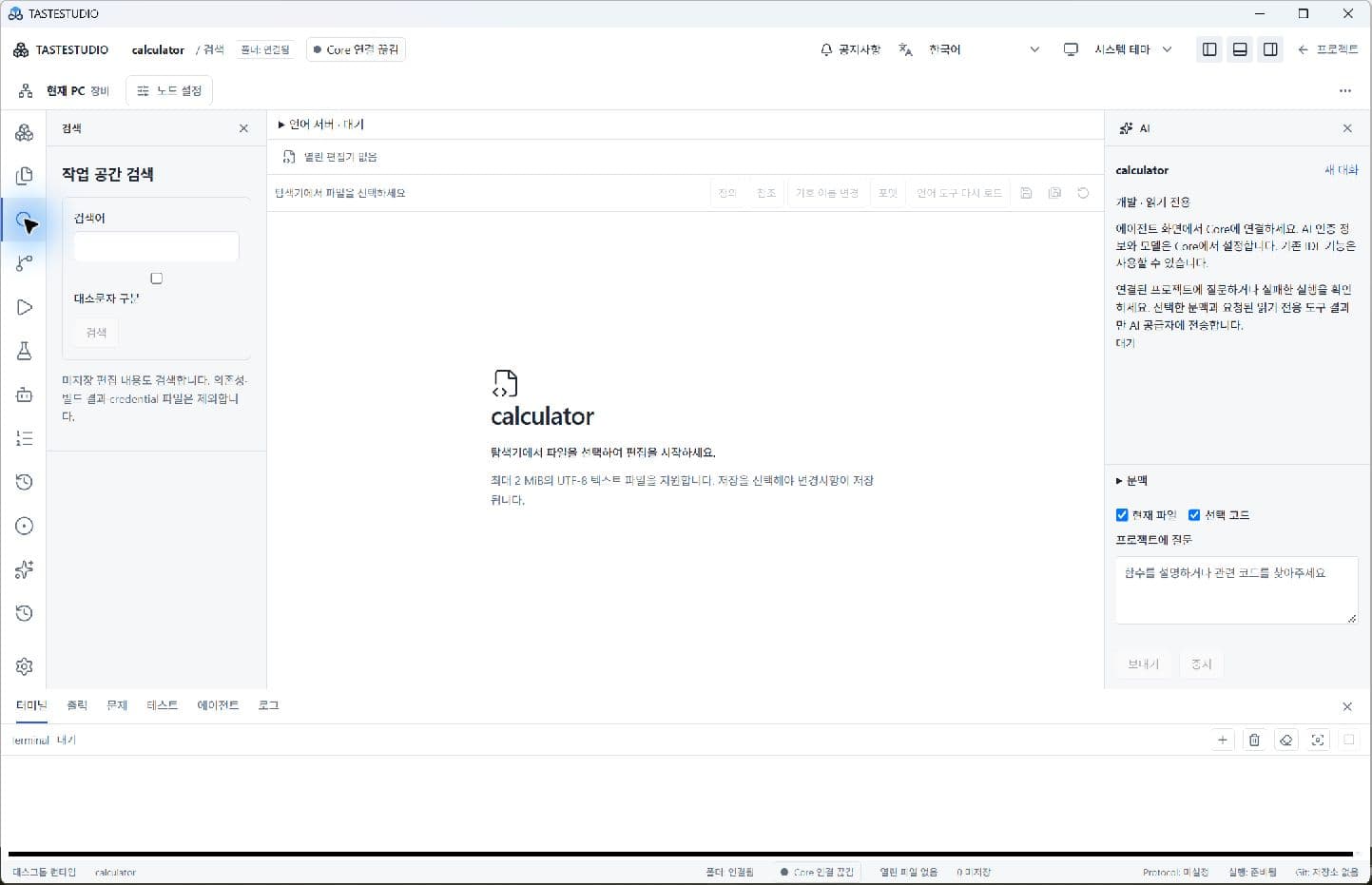Screen dimensions: 1372x885
Task: Click the 노드 설정 button
Action: (169, 91)
